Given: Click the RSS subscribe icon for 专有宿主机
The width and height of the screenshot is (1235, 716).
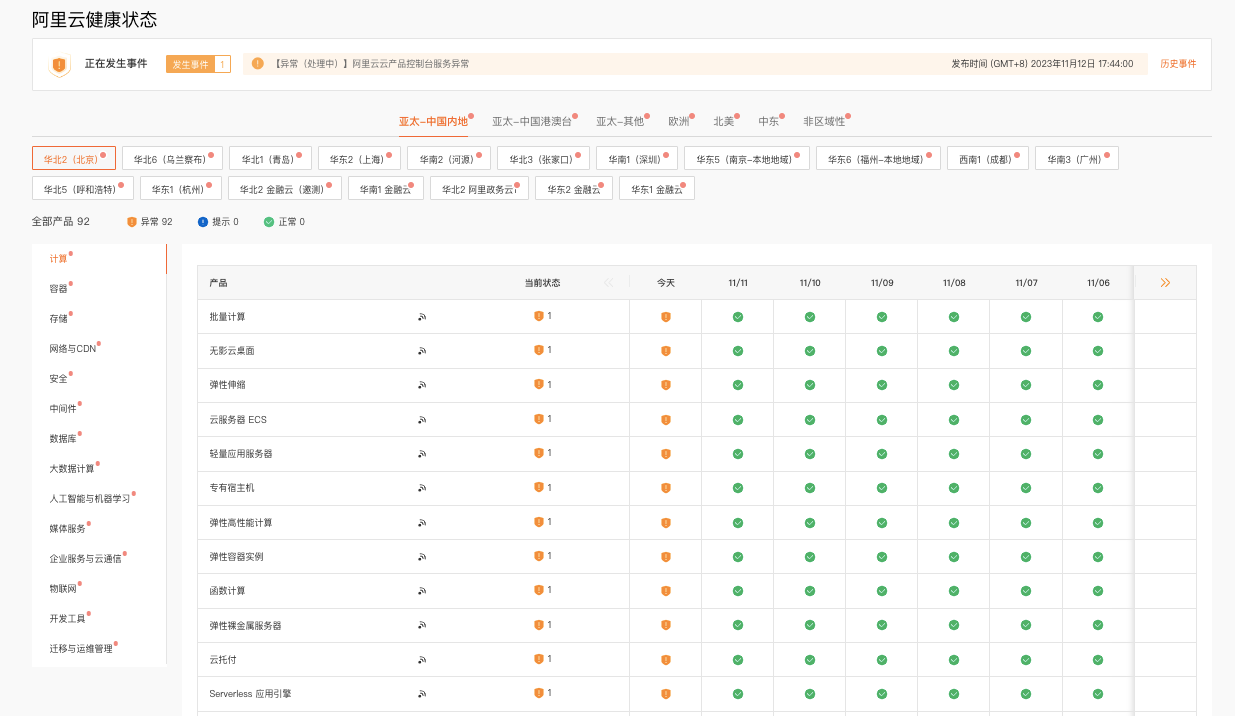Looking at the screenshot, I should click(422, 488).
